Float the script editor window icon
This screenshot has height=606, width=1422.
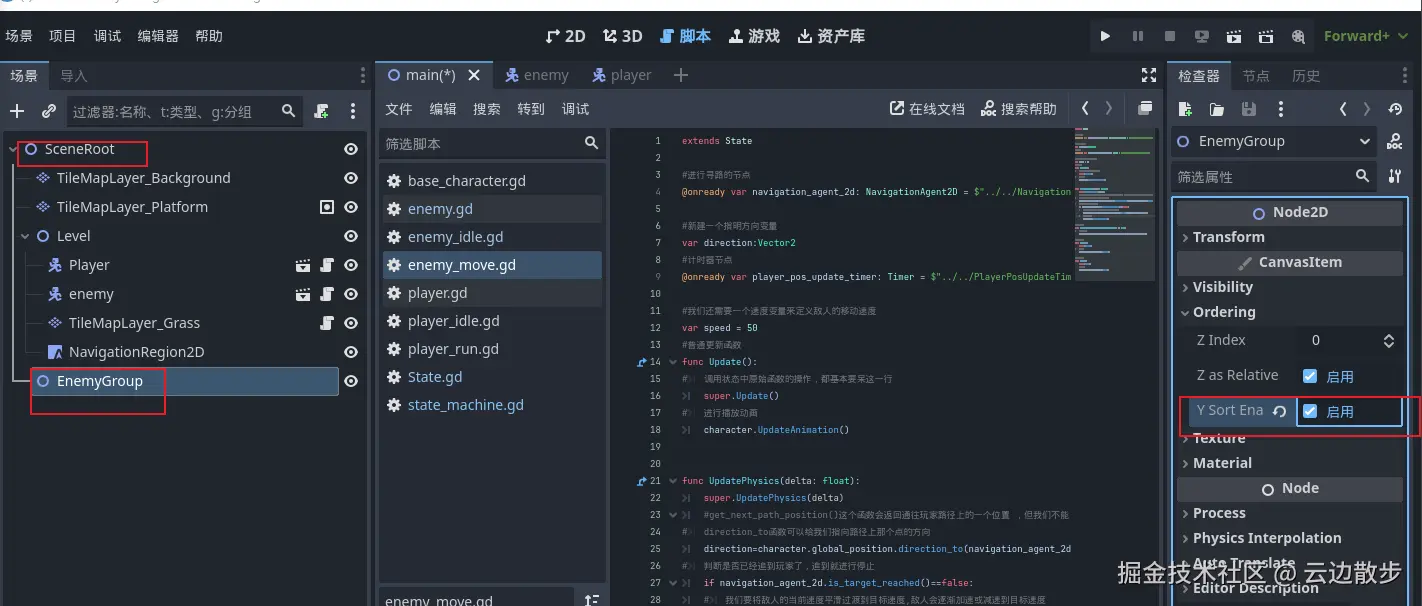click(1145, 108)
